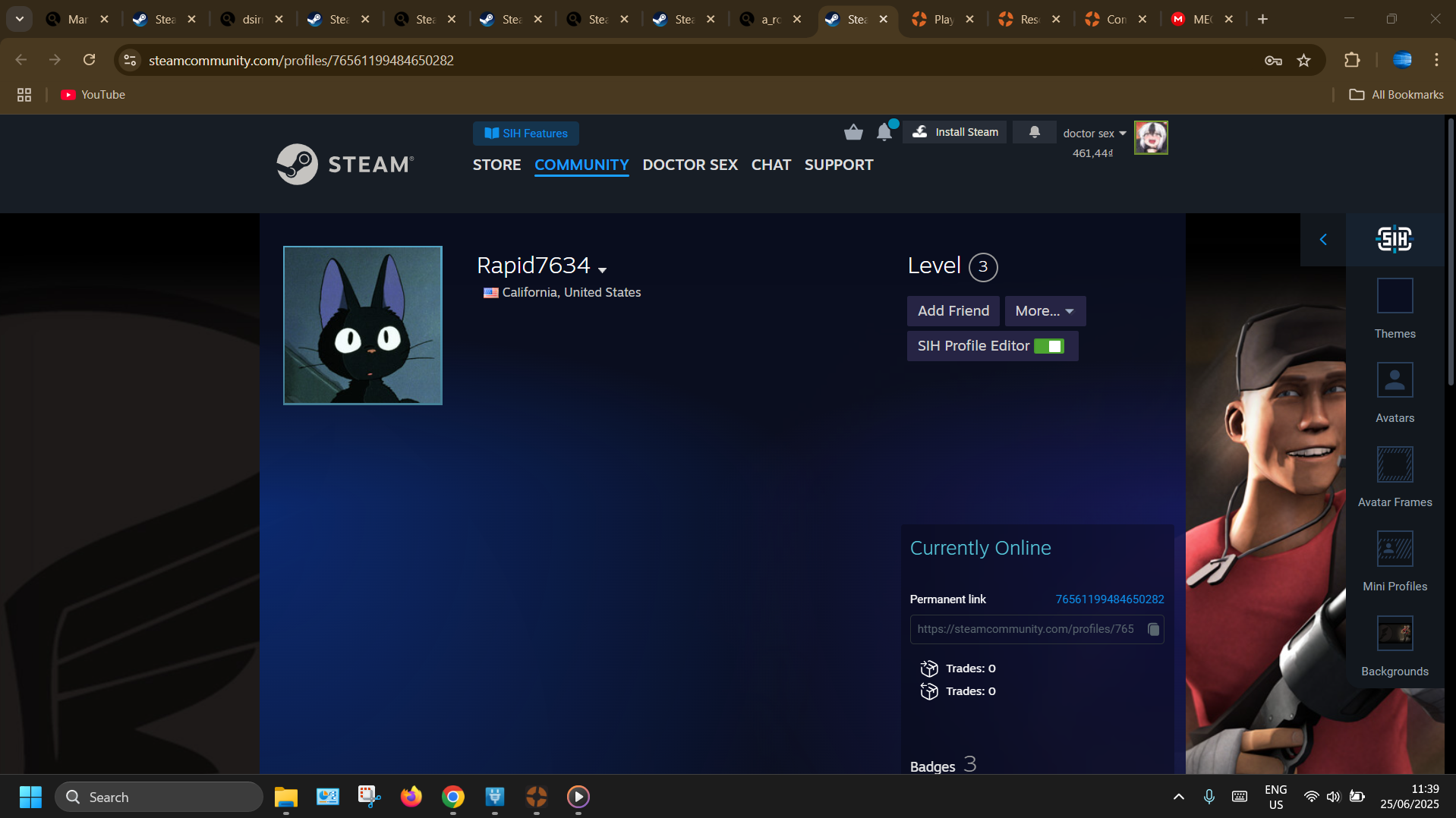Image resolution: width=1456 pixels, height=818 pixels.
Task: Click Add Friend button
Action: (953, 311)
